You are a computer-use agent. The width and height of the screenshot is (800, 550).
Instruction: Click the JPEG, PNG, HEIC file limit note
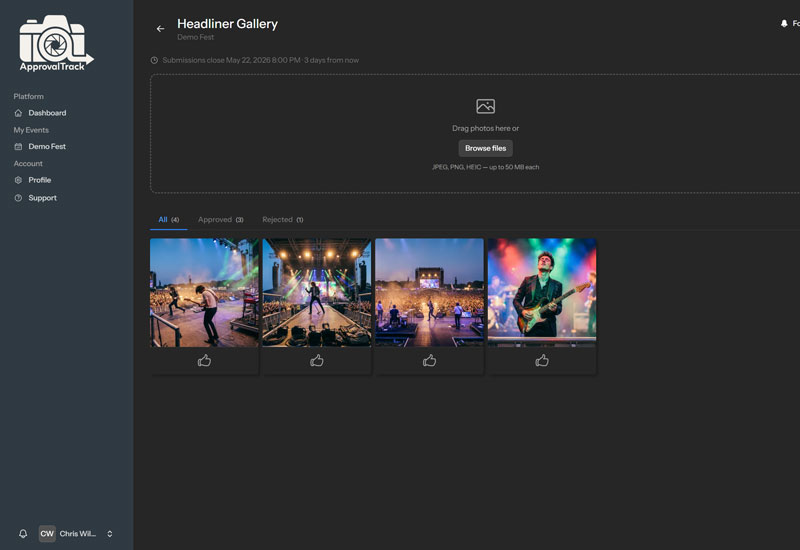click(485, 167)
